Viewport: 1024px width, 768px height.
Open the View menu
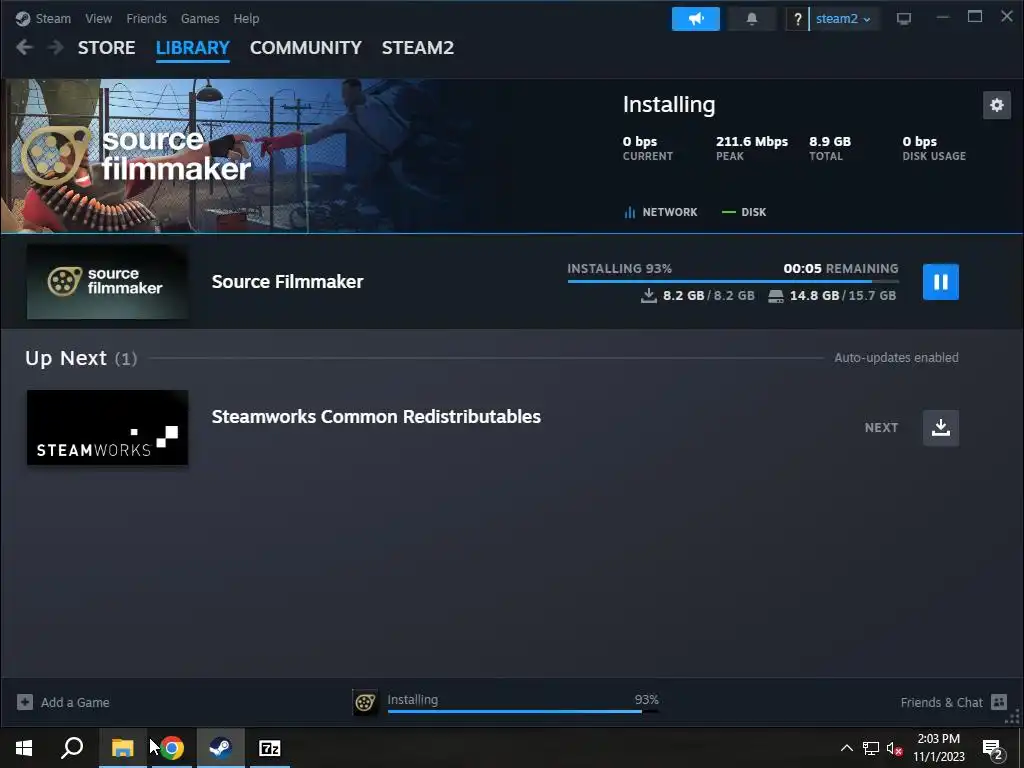(99, 18)
